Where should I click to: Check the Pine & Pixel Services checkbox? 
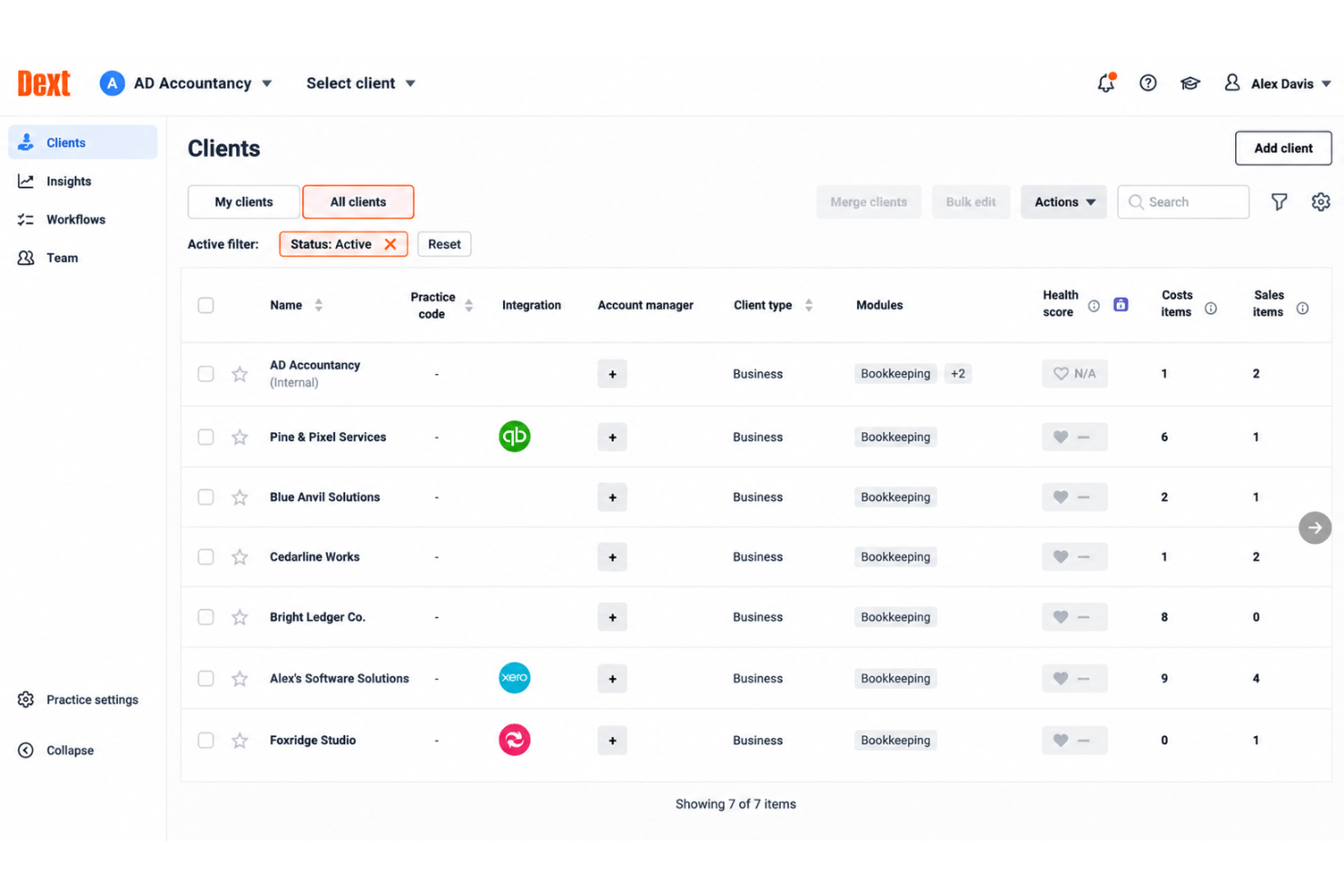point(206,438)
